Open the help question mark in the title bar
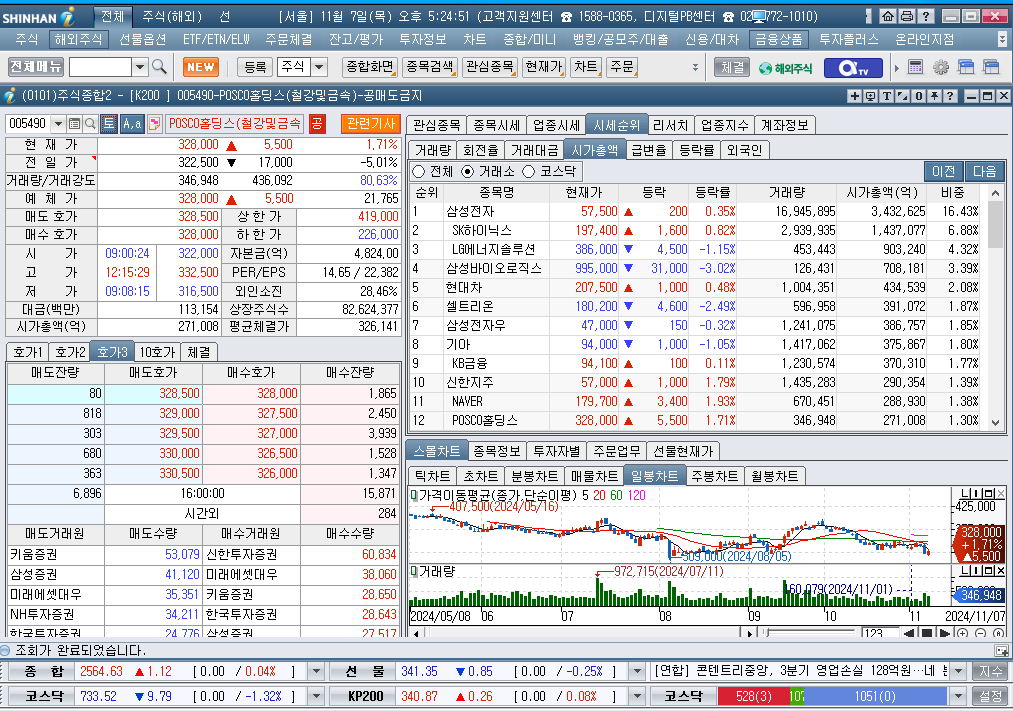Viewport: 1013px width, 711px height. tap(926, 16)
